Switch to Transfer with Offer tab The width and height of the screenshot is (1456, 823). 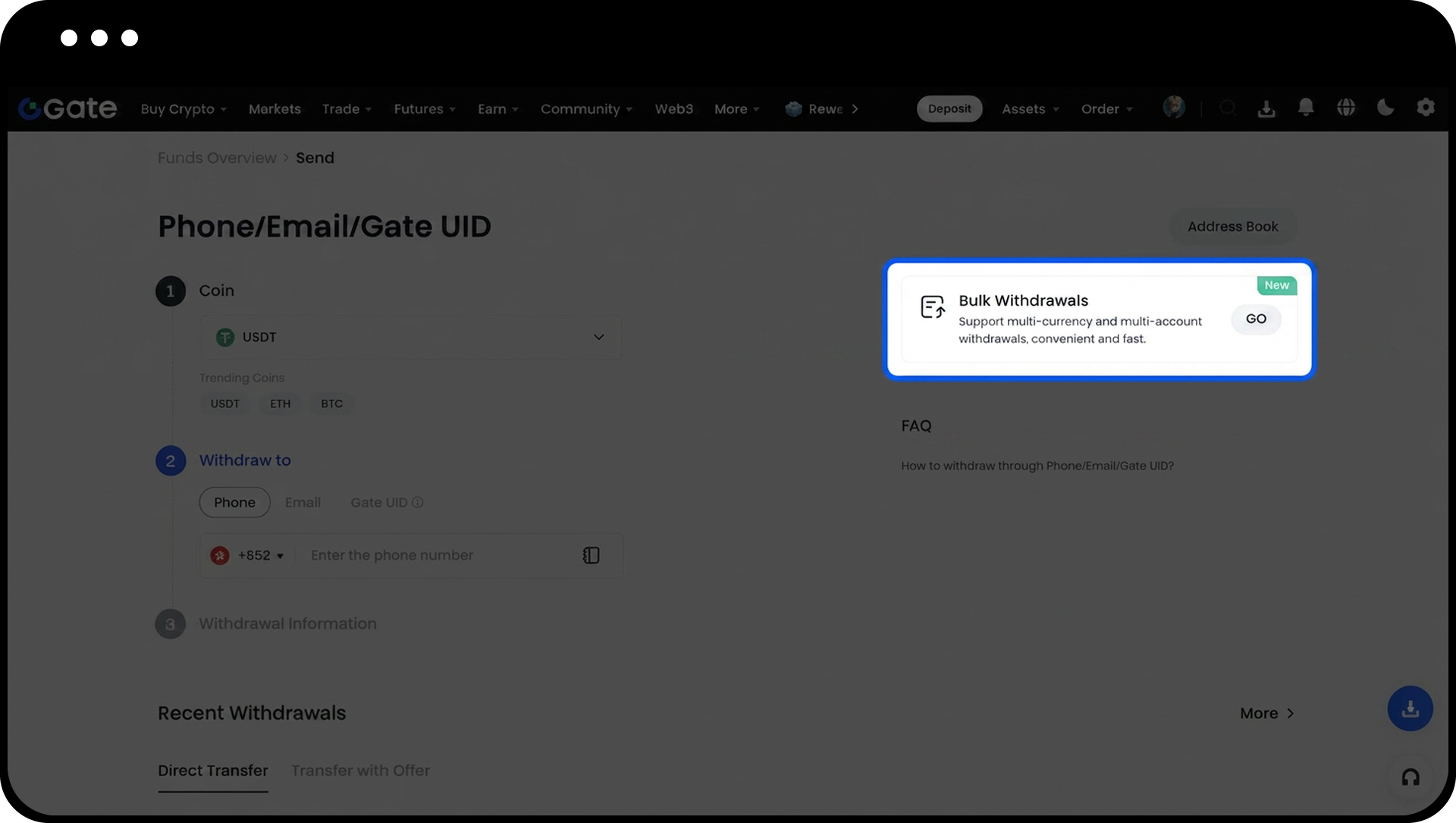[x=360, y=771]
